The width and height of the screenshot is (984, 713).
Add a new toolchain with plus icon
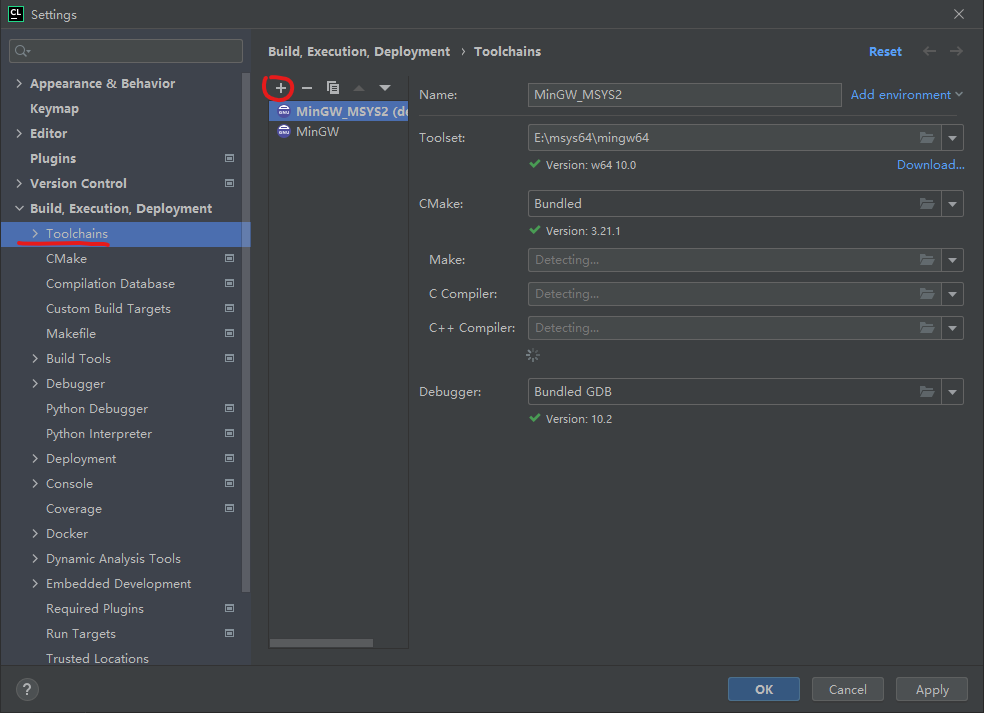pyautogui.click(x=281, y=88)
